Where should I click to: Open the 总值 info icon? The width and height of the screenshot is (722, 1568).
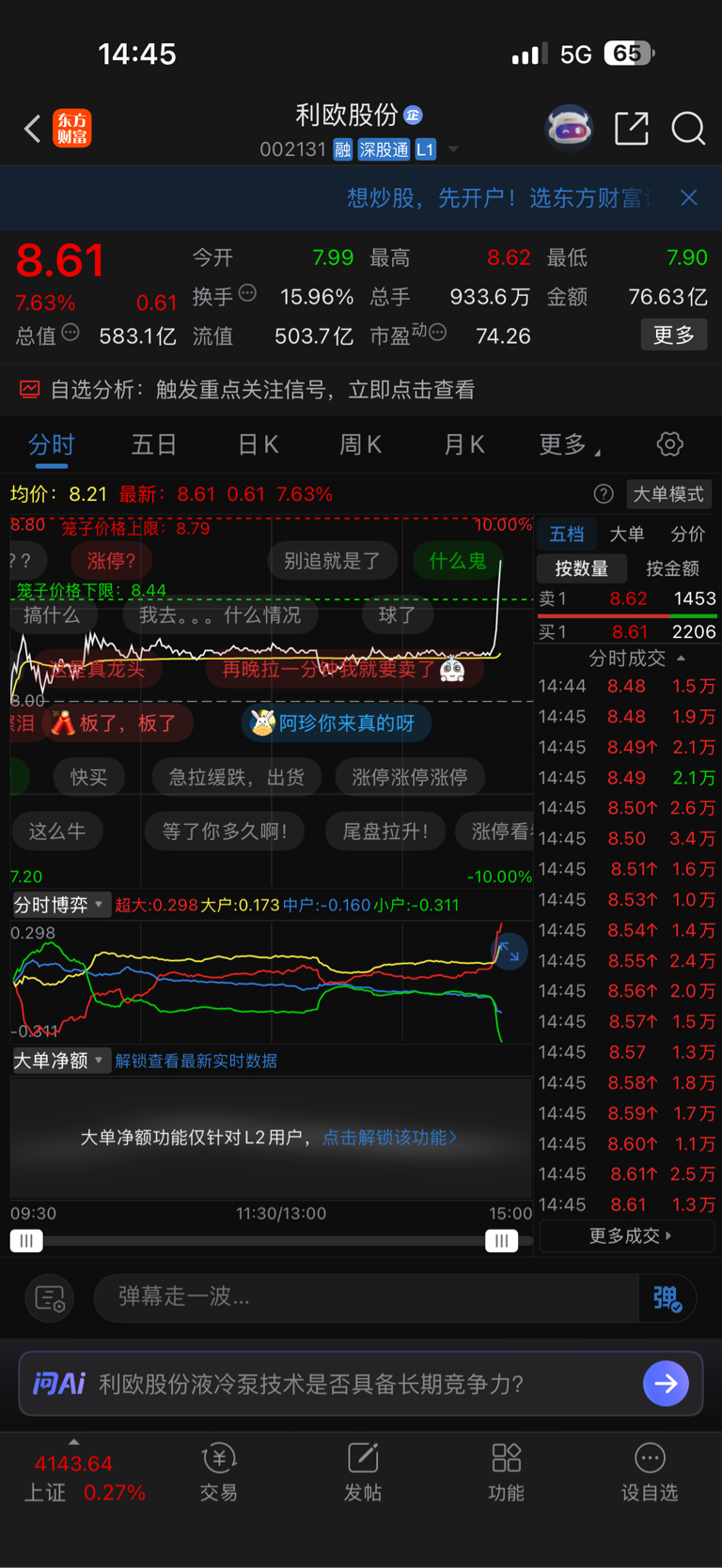point(71,333)
